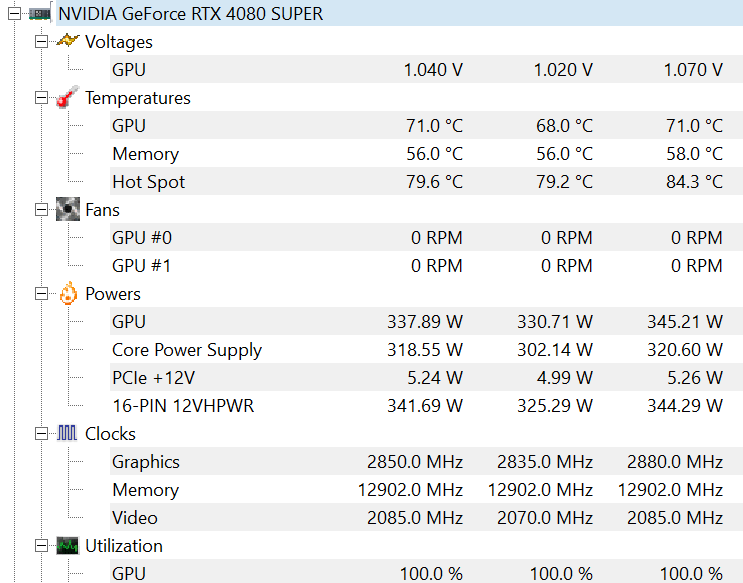743x583 pixels.
Task: Click the Temperatures thermometer icon
Action: [x=67, y=97]
